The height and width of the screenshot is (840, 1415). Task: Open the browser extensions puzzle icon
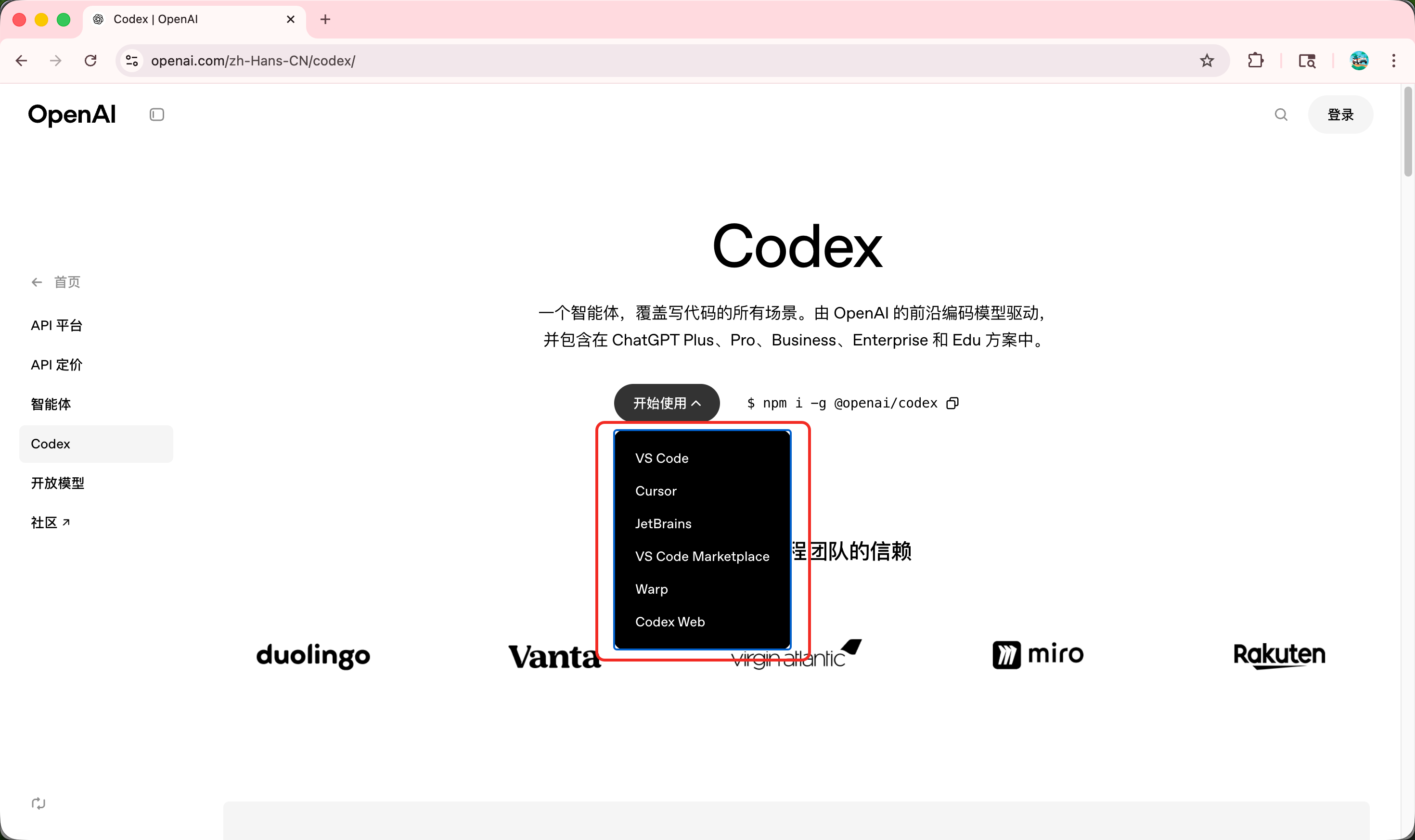[1255, 61]
